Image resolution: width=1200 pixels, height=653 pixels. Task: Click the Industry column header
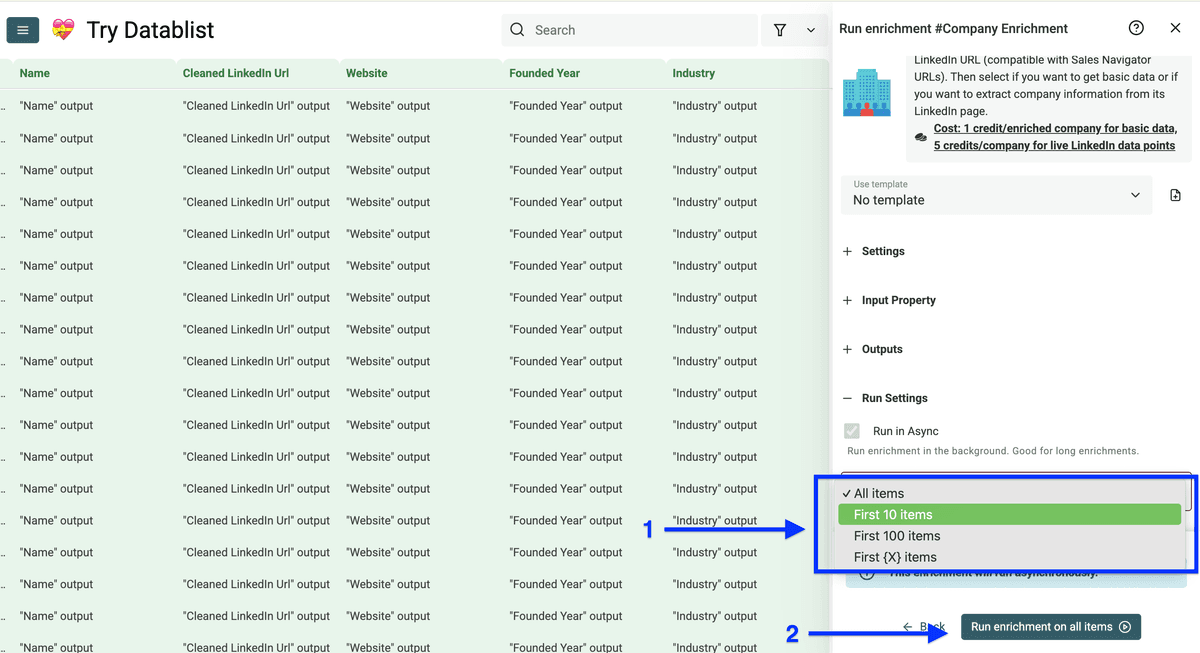pyautogui.click(x=694, y=73)
